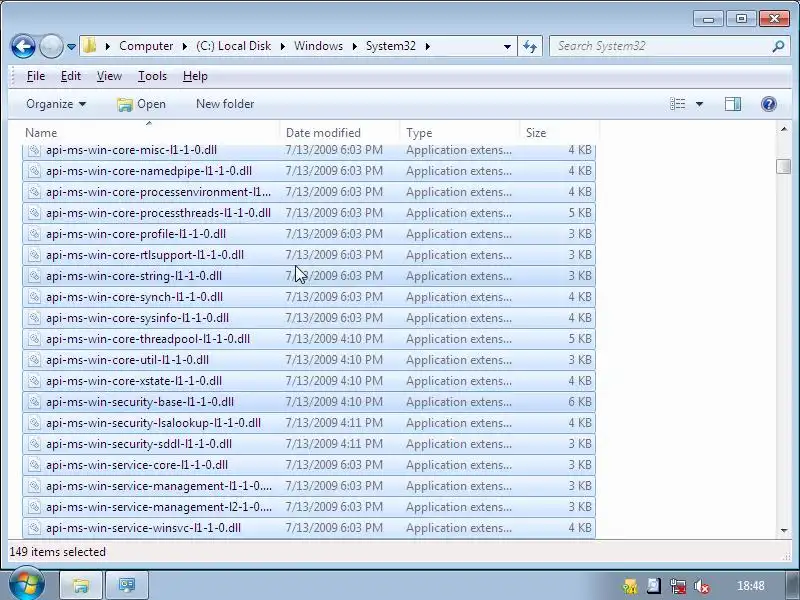Viewport: 800px width, 600px height.
Task: Click the taskbar clock showing 18:48
Action: click(751, 586)
